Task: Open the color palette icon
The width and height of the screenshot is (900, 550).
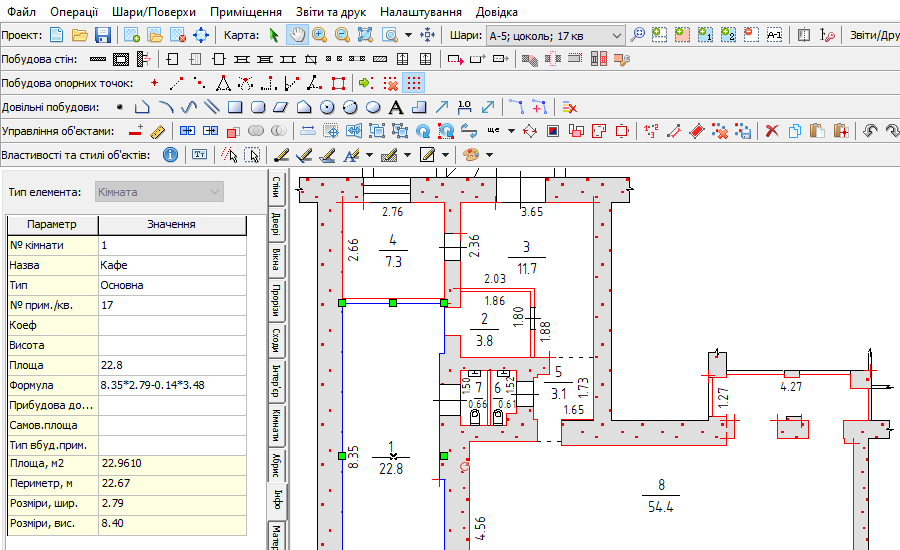Action: pyautogui.click(x=471, y=155)
